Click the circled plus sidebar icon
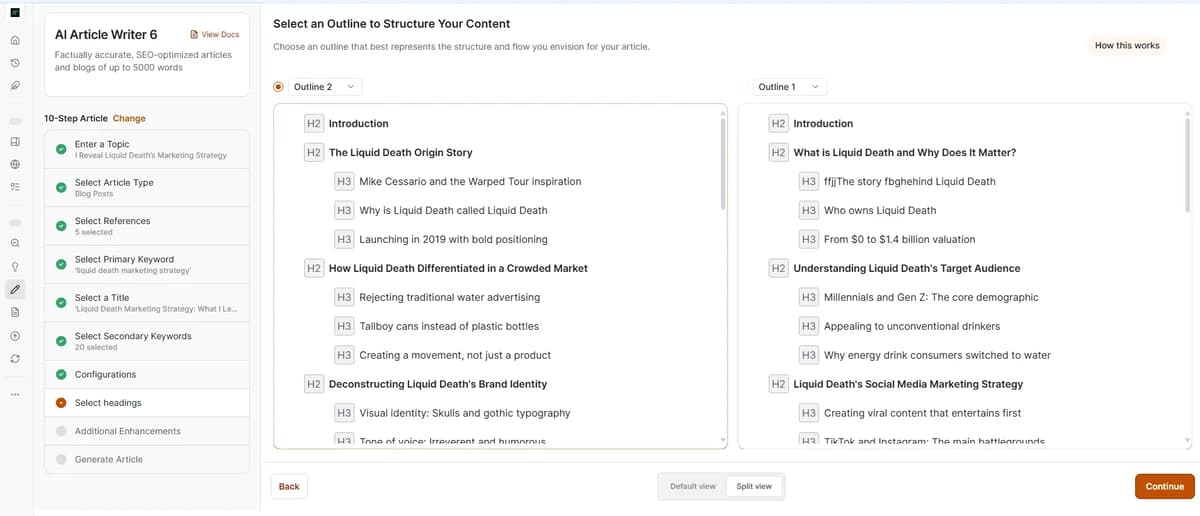This screenshot has width=1200, height=516. tap(15, 336)
